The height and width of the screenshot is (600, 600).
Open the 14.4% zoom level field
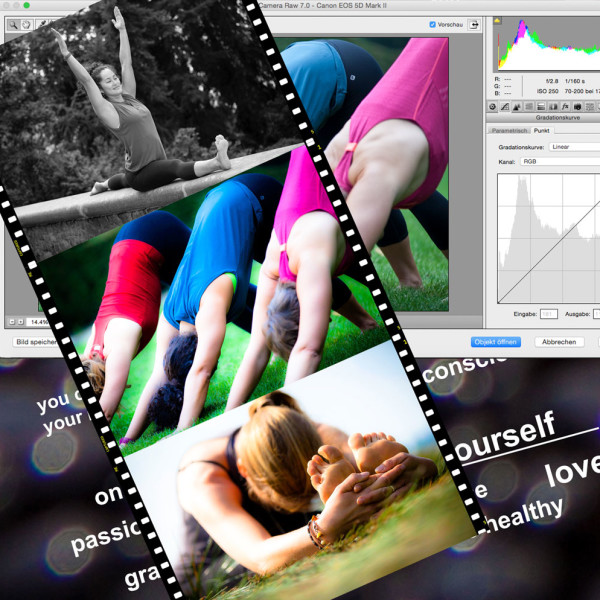point(39,322)
